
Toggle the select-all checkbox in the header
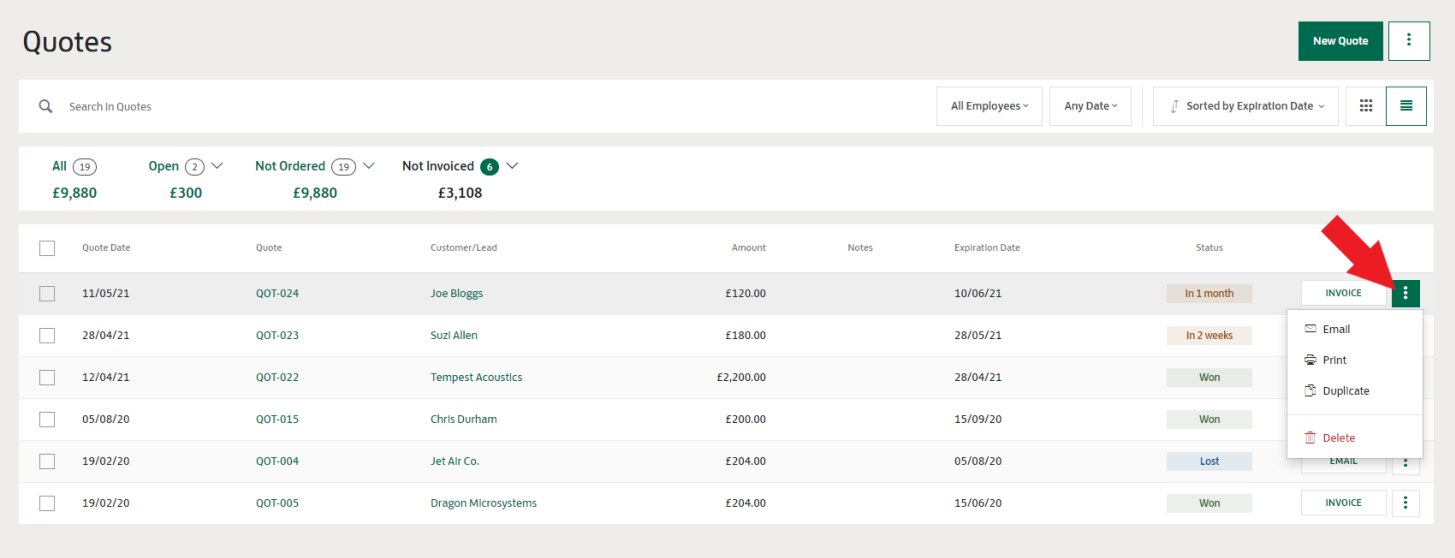(47, 248)
